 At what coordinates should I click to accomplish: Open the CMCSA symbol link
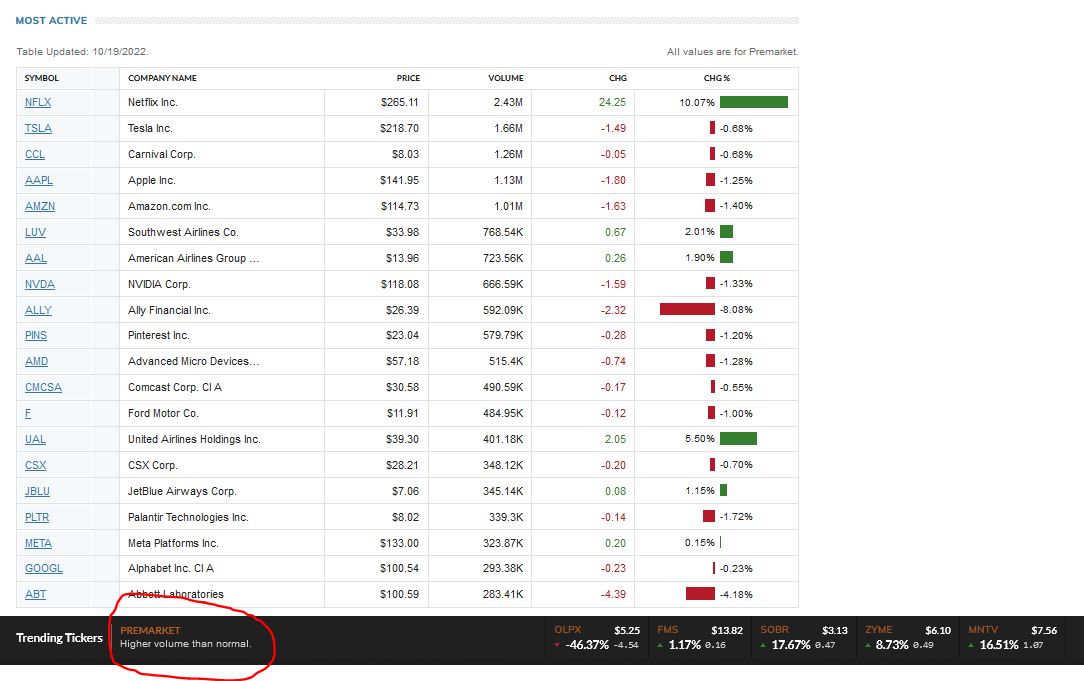[43, 387]
